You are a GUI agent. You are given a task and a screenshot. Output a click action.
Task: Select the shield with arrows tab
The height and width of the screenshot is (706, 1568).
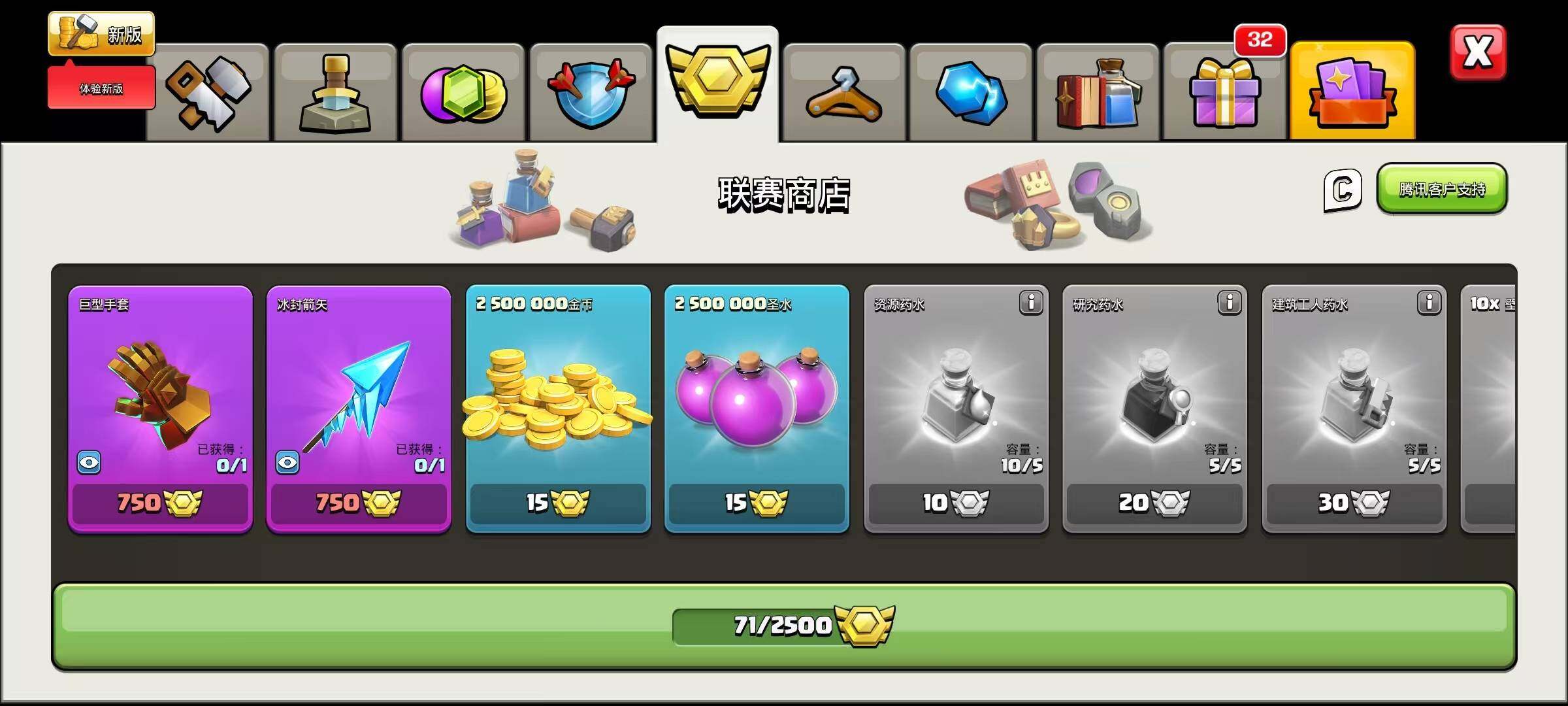(591, 92)
